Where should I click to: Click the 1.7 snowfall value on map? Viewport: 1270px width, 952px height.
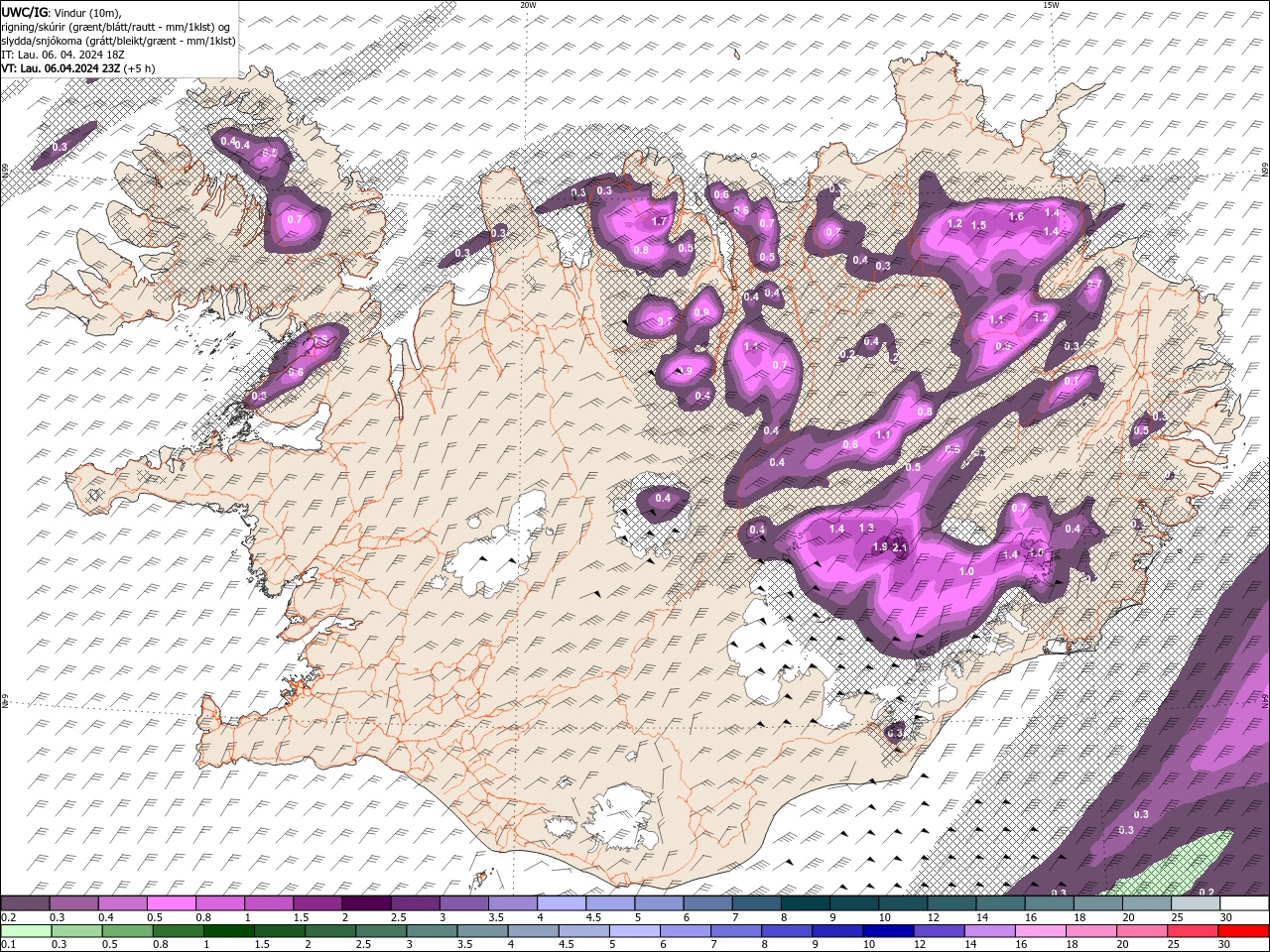click(x=659, y=221)
